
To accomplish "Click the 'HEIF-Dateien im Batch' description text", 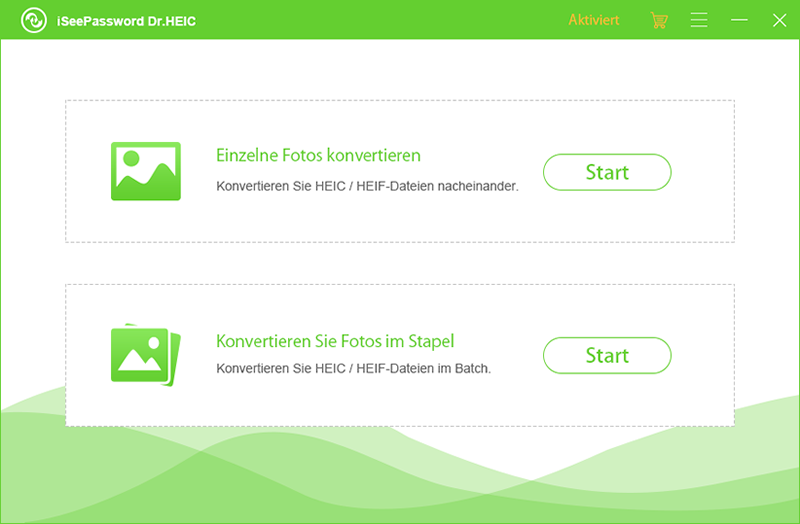I will [x=354, y=368].
